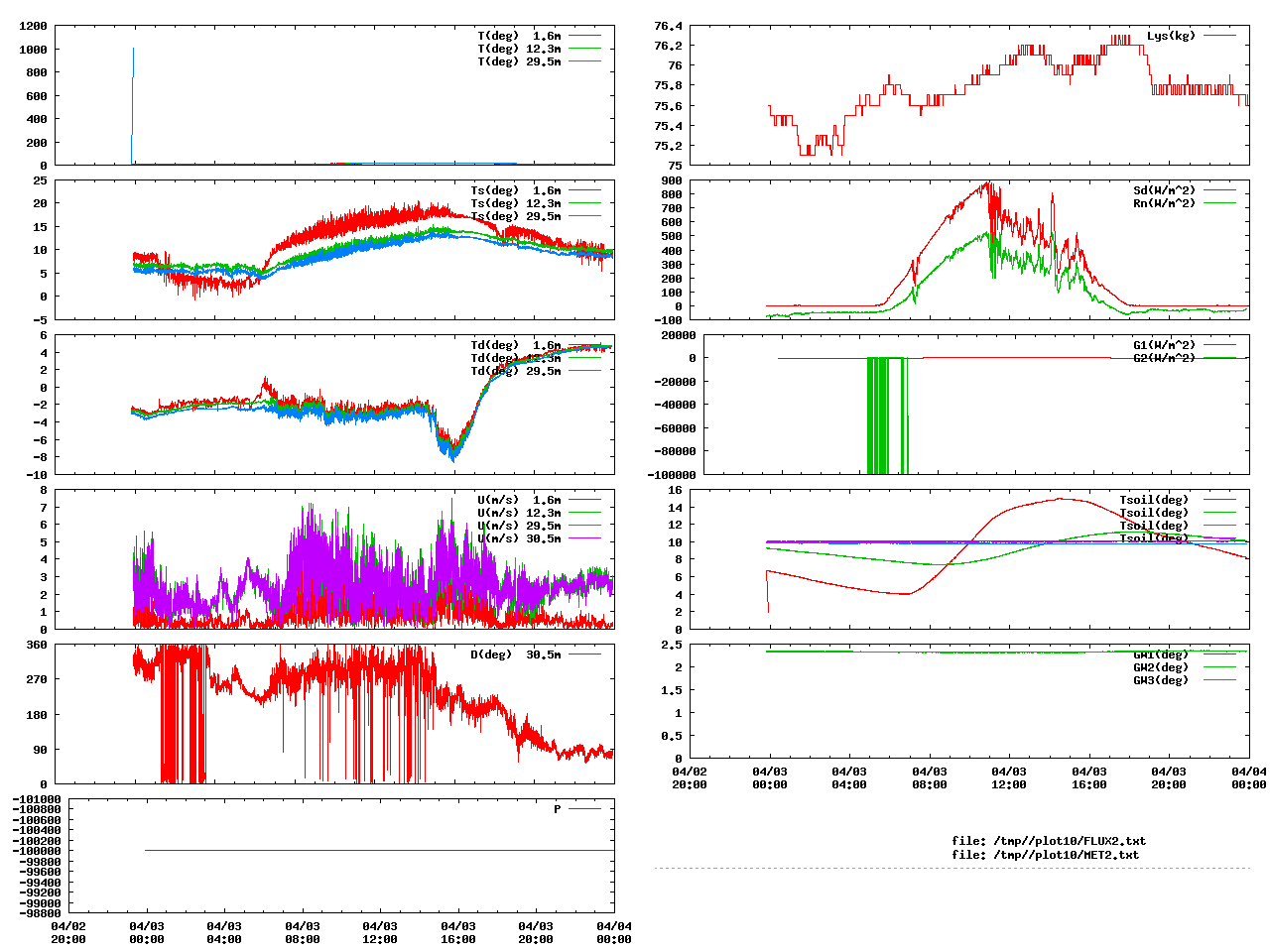Click the file path "/tmp//plot10/MET2.txt"
Viewport: 1270px width, 952px height.
(x=1066, y=854)
